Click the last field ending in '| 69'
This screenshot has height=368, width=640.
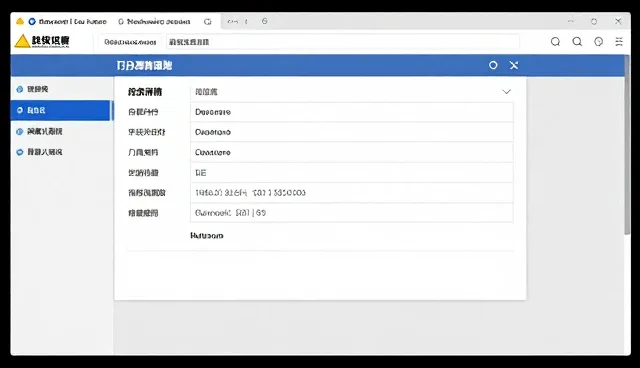pos(351,213)
